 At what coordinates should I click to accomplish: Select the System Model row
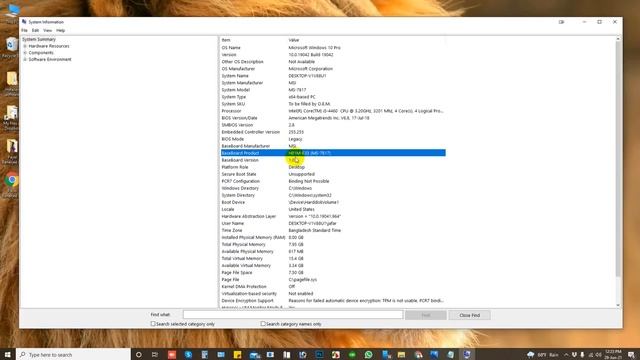pyautogui.click(x=333, y=90)
